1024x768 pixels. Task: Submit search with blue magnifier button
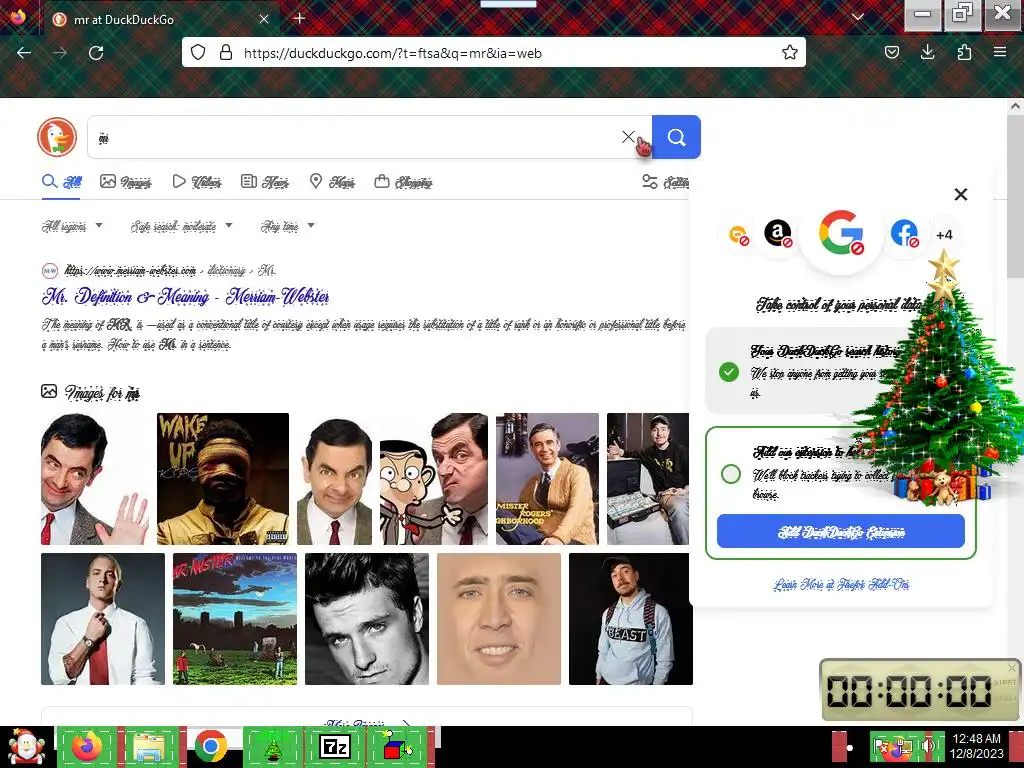tap(676, 137)
